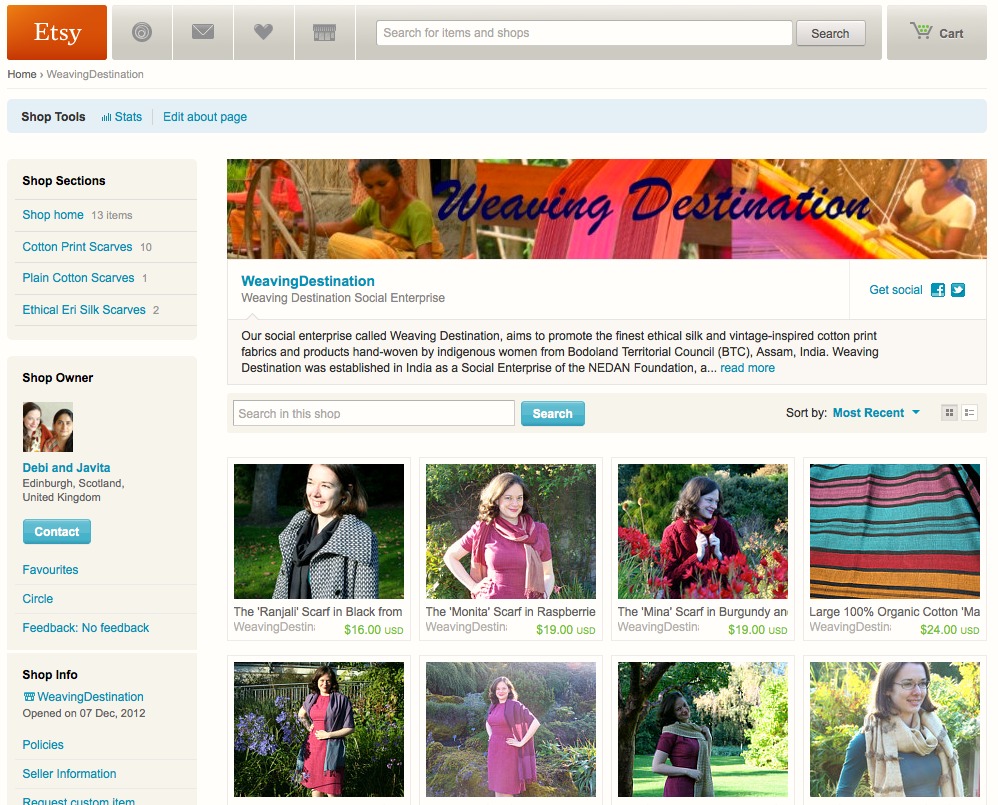The width and height of the screenshot is (998, 805).
Task: Open the 'Ranjali' Scarf in Black photo
Action: (319, 531)
